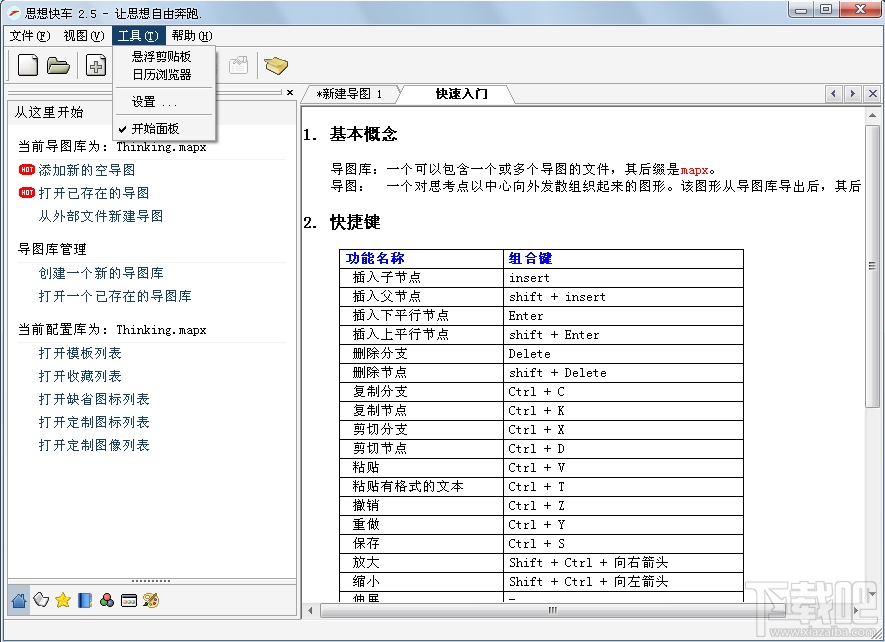Image resolution: width=885 pixels, height=642 pixels.
Task: Open the 帮助(H) menu
Action: (192, 36)
